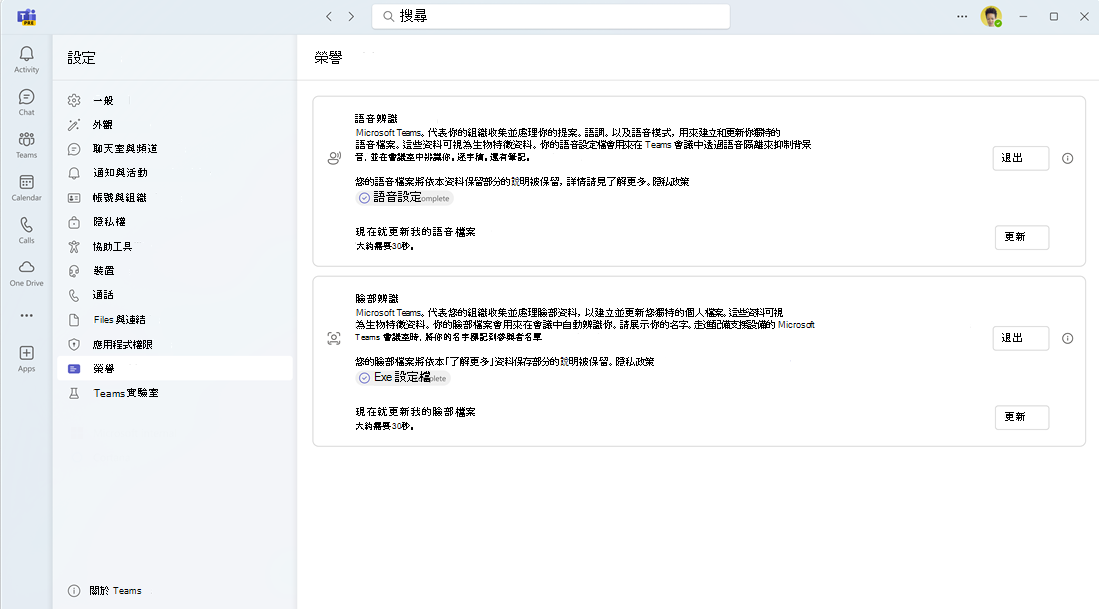Click the shield icon beside 應用程式權限
Viewport: 1099px width, 609px height.
click(x=74, y=344)
